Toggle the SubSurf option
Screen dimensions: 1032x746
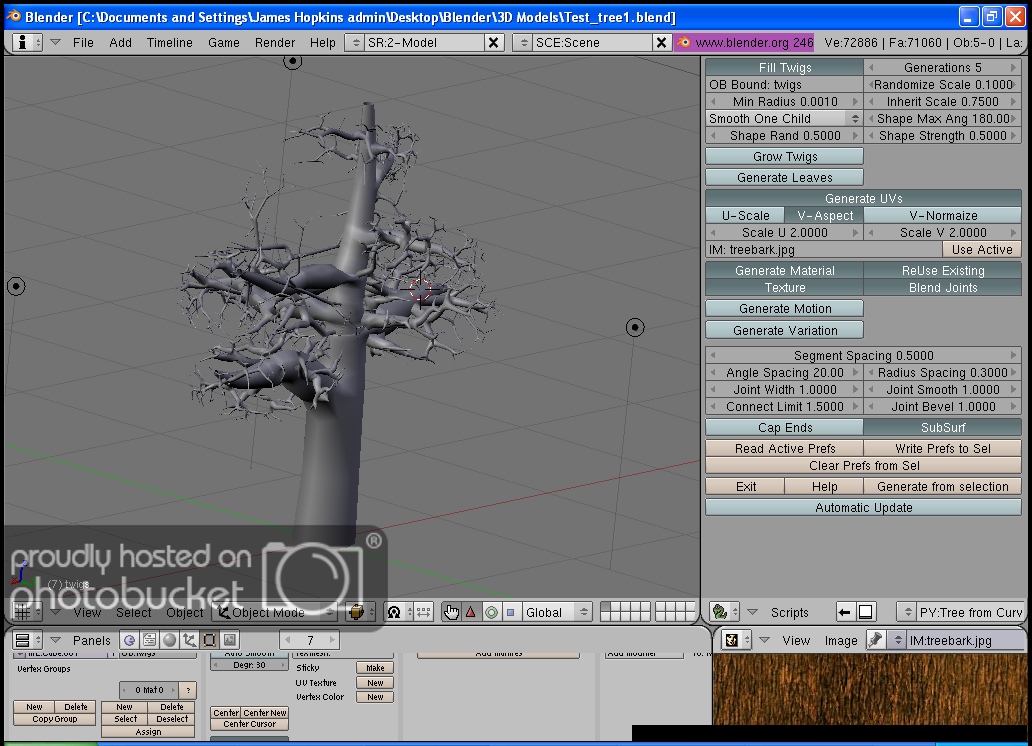942,427
